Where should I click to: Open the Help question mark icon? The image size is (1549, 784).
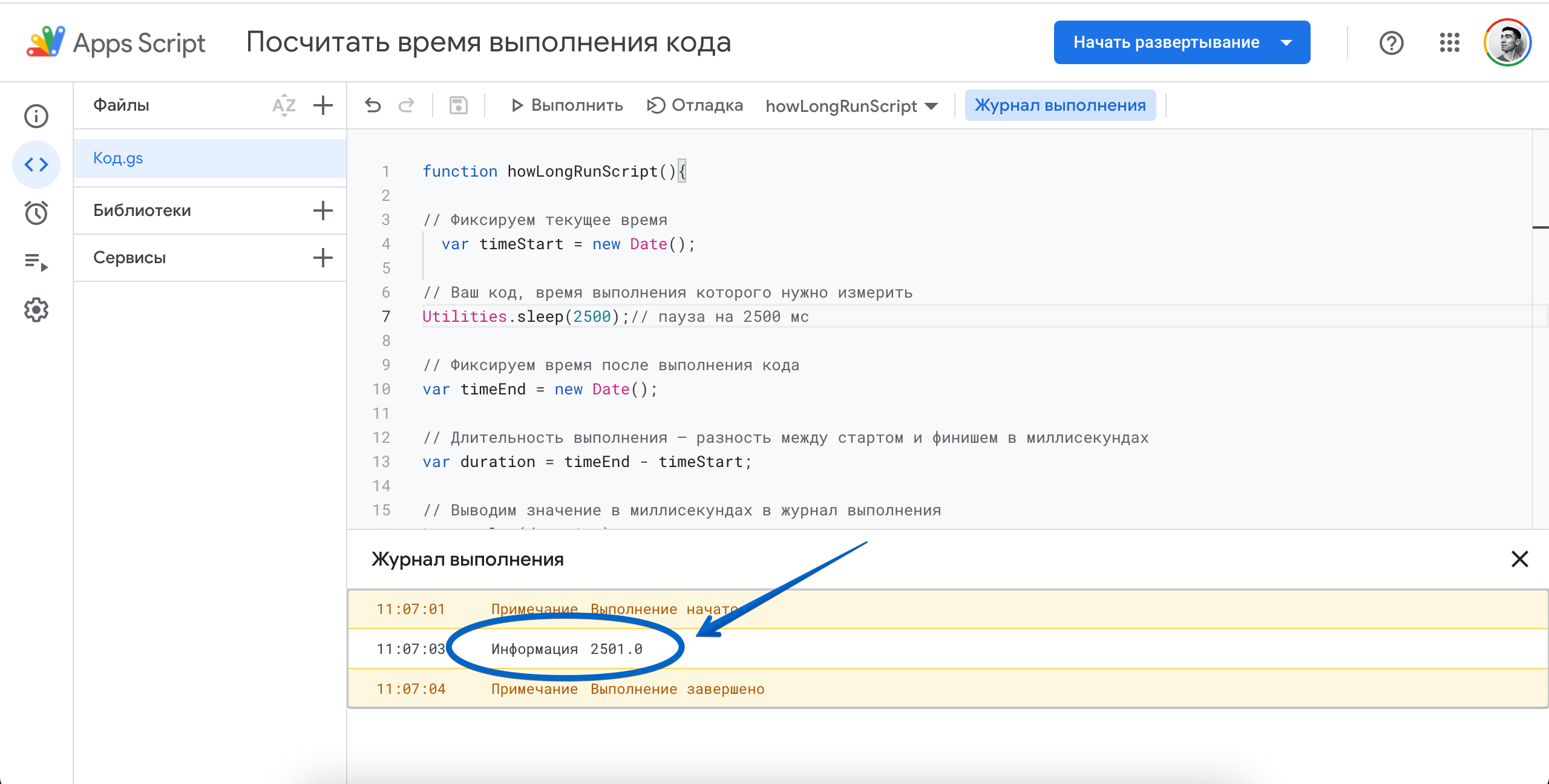(x=1391, y=42)
